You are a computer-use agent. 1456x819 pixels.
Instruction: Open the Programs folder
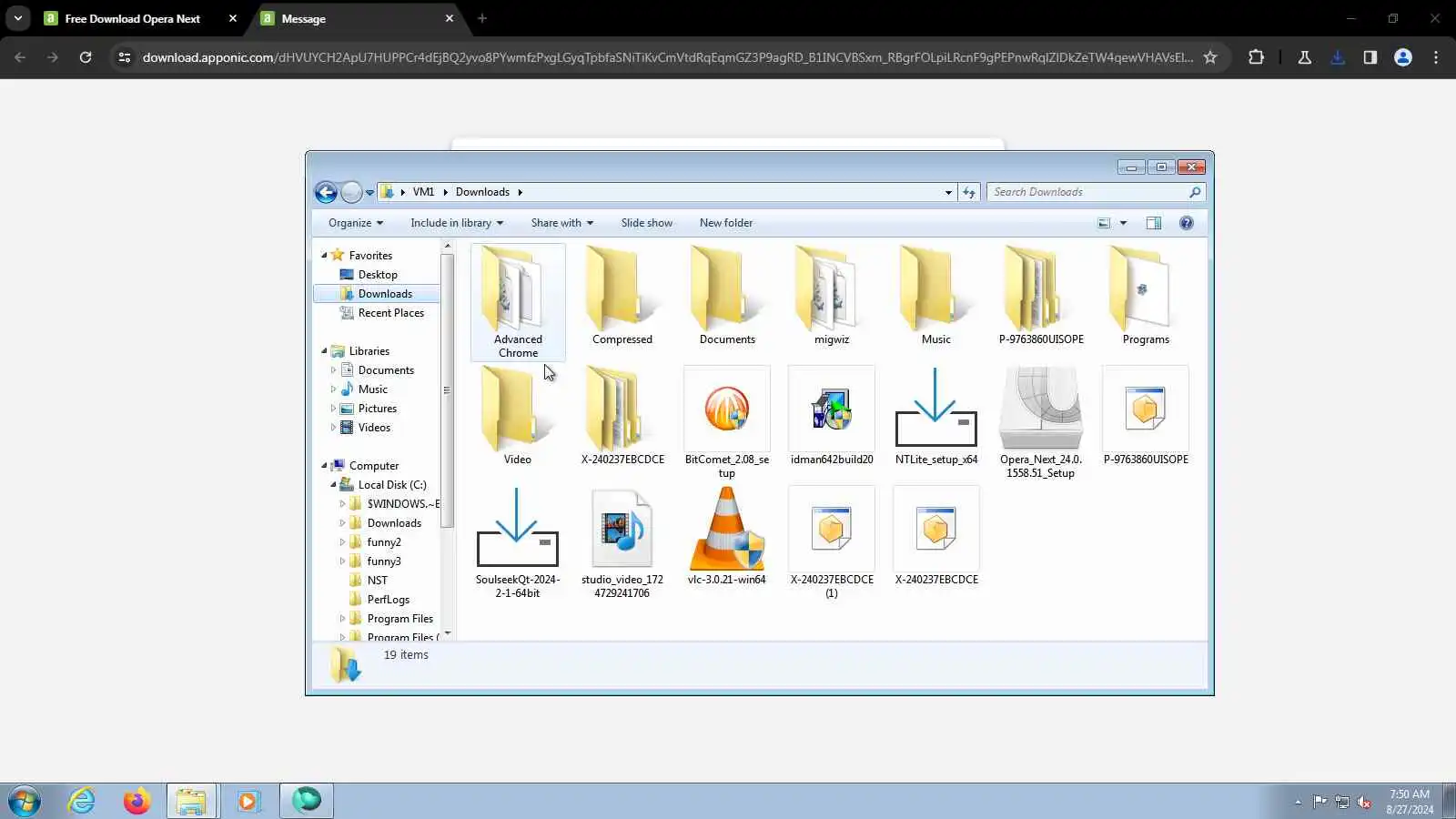(1146, 296)
